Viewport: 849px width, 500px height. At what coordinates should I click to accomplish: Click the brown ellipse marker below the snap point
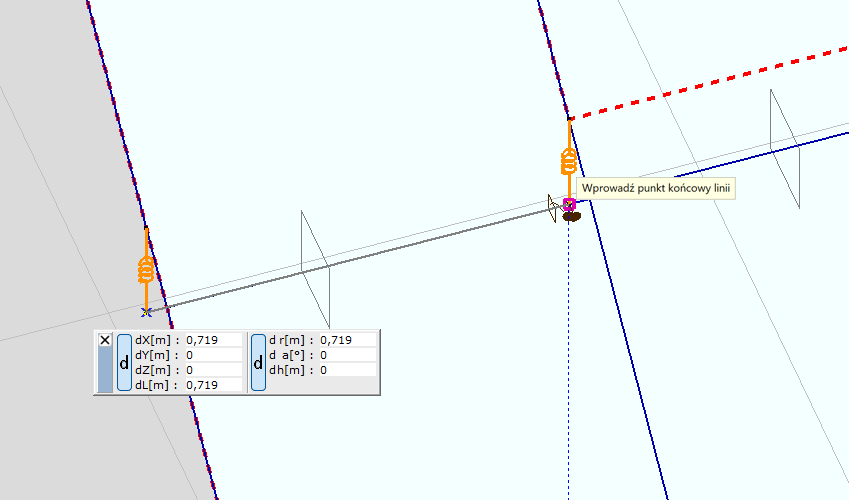(572, 217)
